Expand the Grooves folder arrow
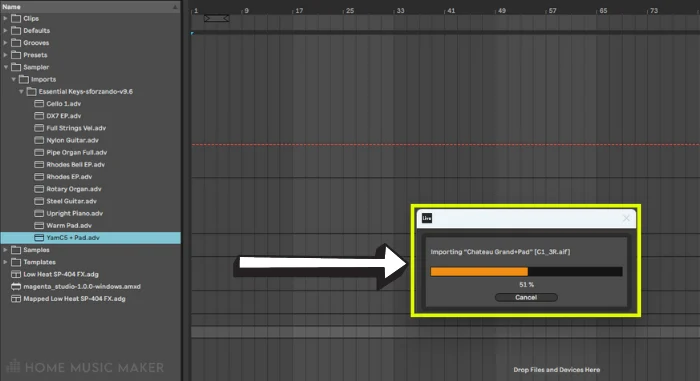The image size is (700, 381). pyautogui.click(x=5, y=43)
